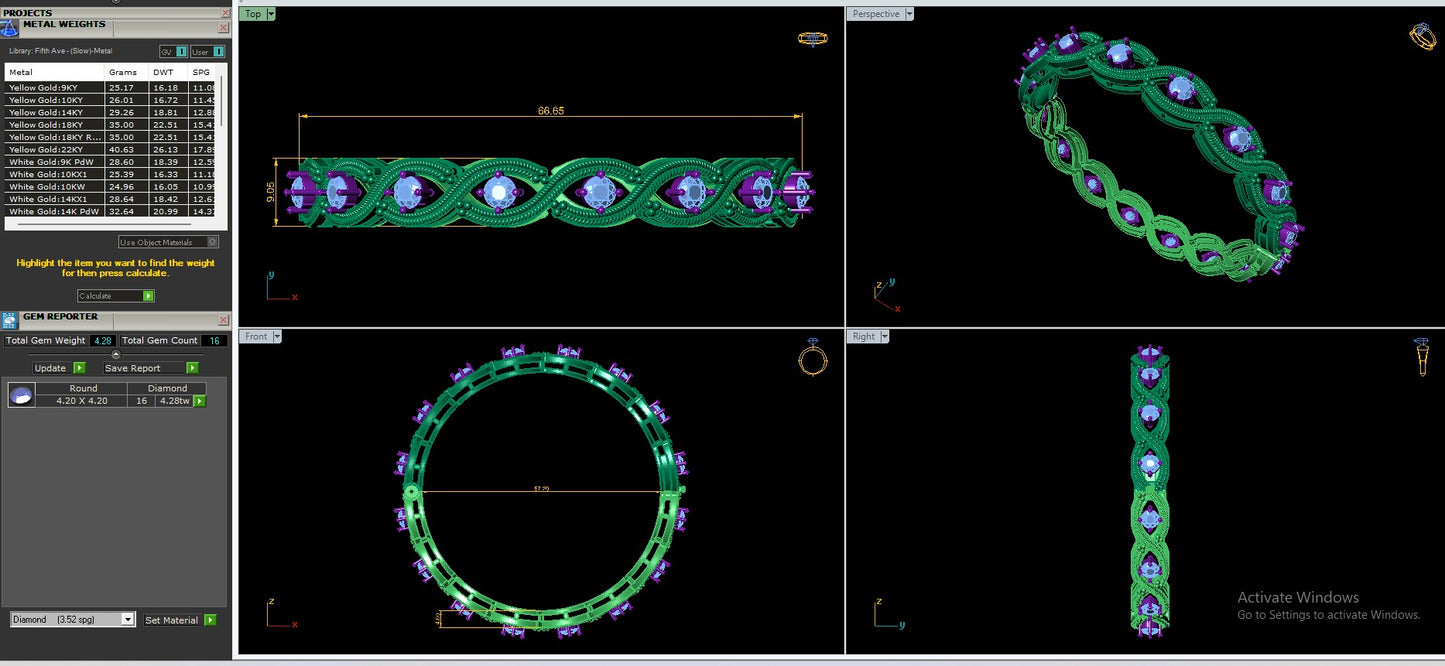Click the ring icon in Front viewport corner
1445x666 pixels.
coord(813,357)
